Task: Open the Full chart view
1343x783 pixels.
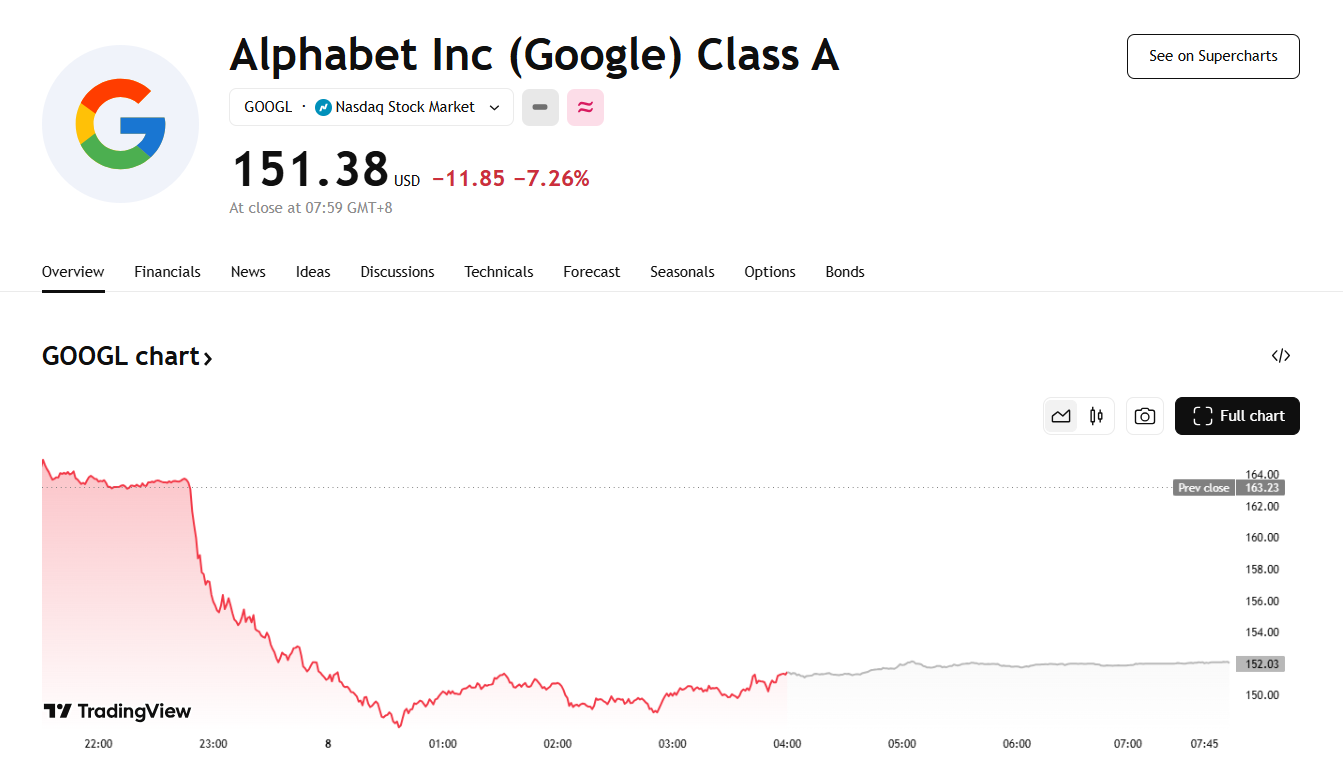Action: (1237, 416)
